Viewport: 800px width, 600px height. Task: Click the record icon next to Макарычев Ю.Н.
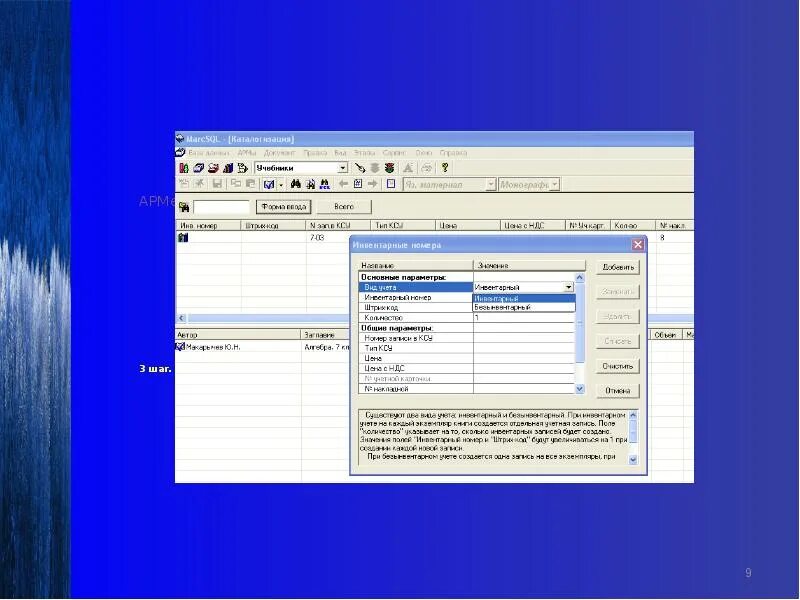tap(180, 347)
